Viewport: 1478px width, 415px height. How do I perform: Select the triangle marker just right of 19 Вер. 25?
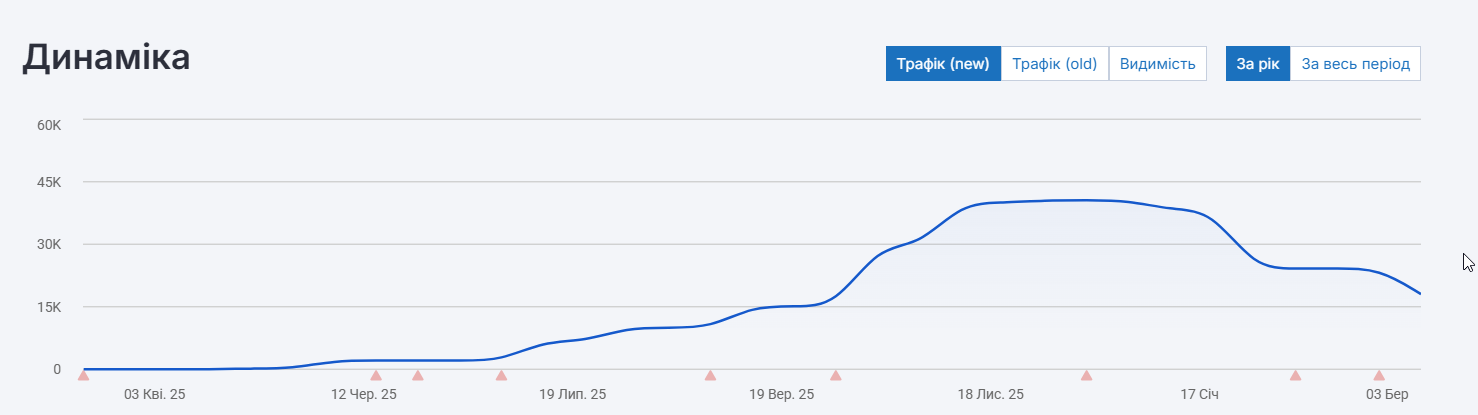point(835,375)
